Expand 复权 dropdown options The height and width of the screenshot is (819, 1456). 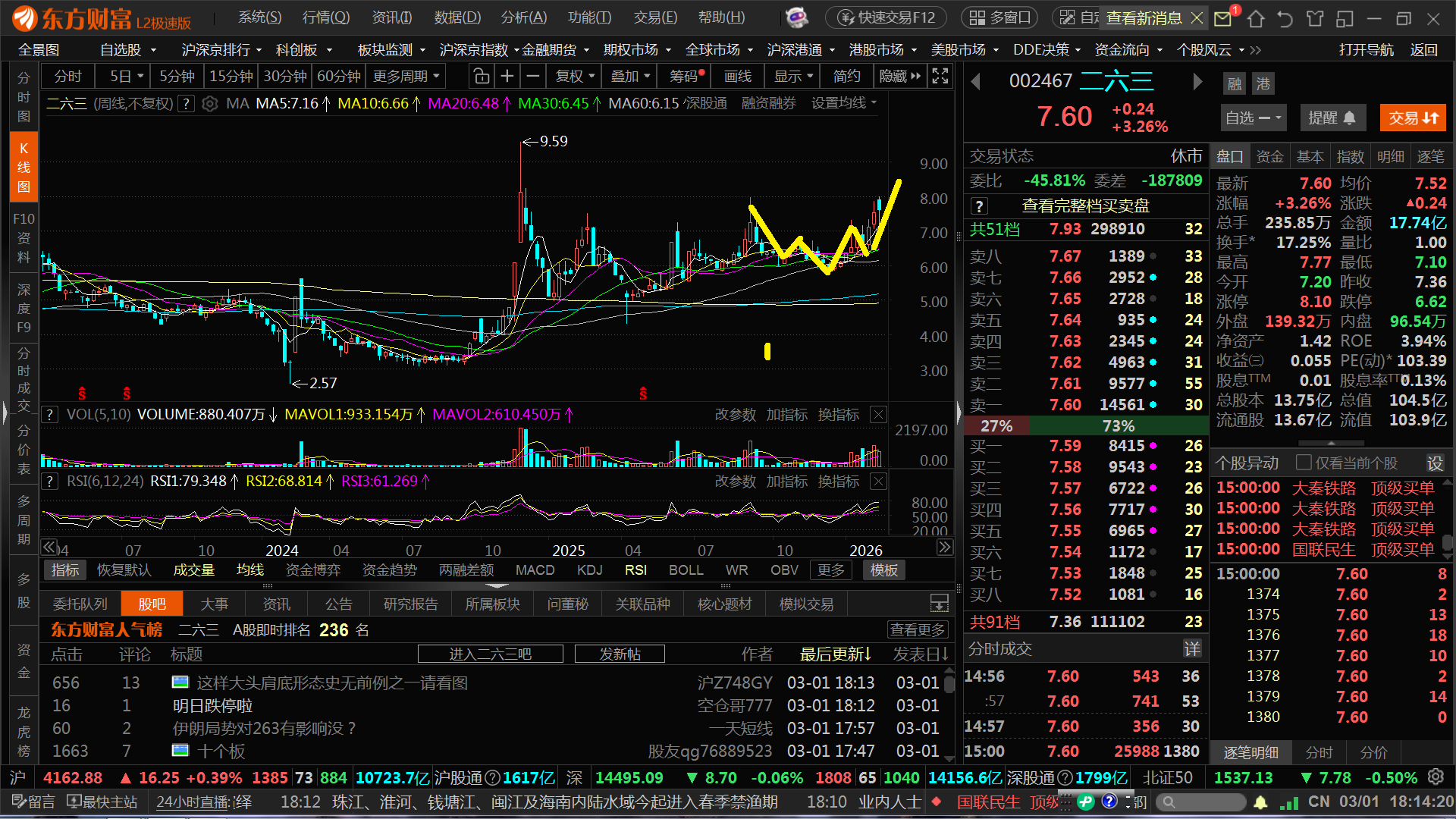click(x=574, y=77)
